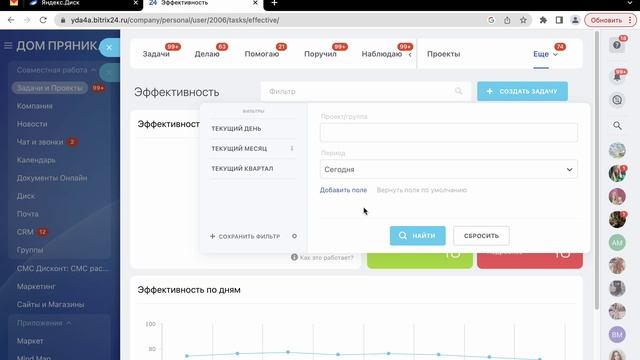Click the page vertical scrollbar
This screenshot has height=360, width=640.
click(597, 171)
